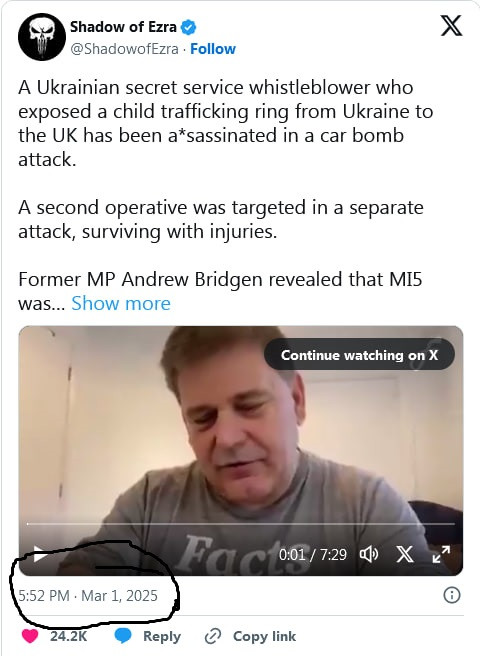Click the X logo in tweet header
This screenshot has height=656, width=480.
pyautogui.click(x=452, y=26)
